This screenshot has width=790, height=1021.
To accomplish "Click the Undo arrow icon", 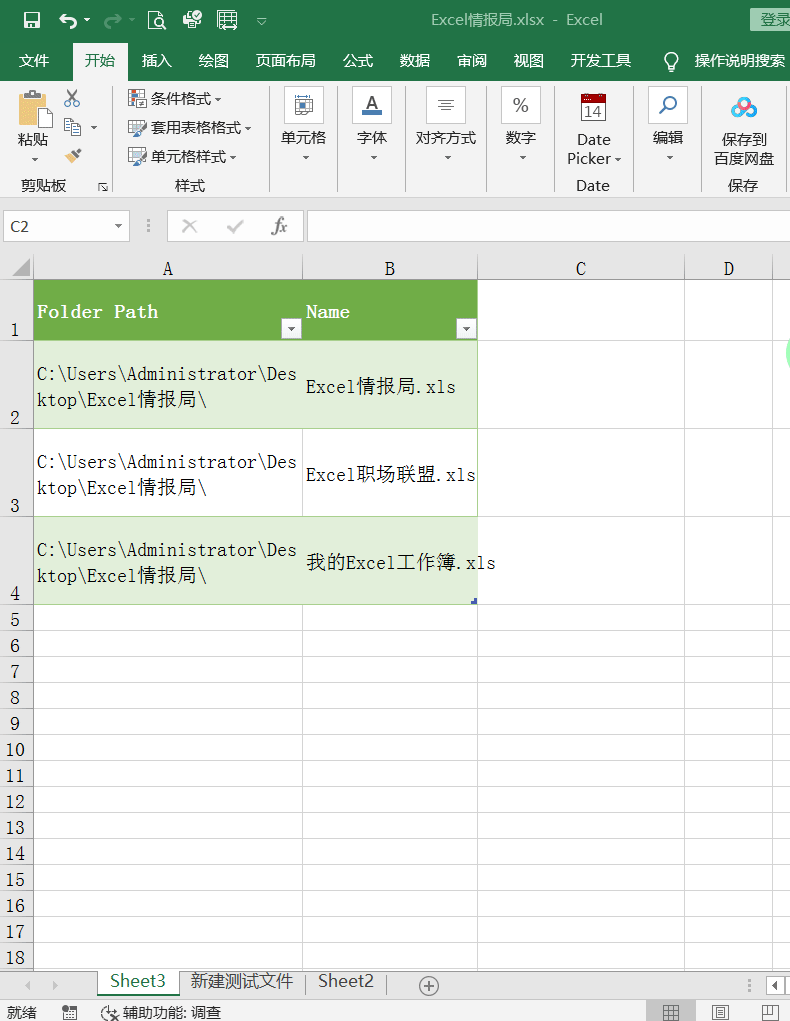I will (x=68, y=20).
